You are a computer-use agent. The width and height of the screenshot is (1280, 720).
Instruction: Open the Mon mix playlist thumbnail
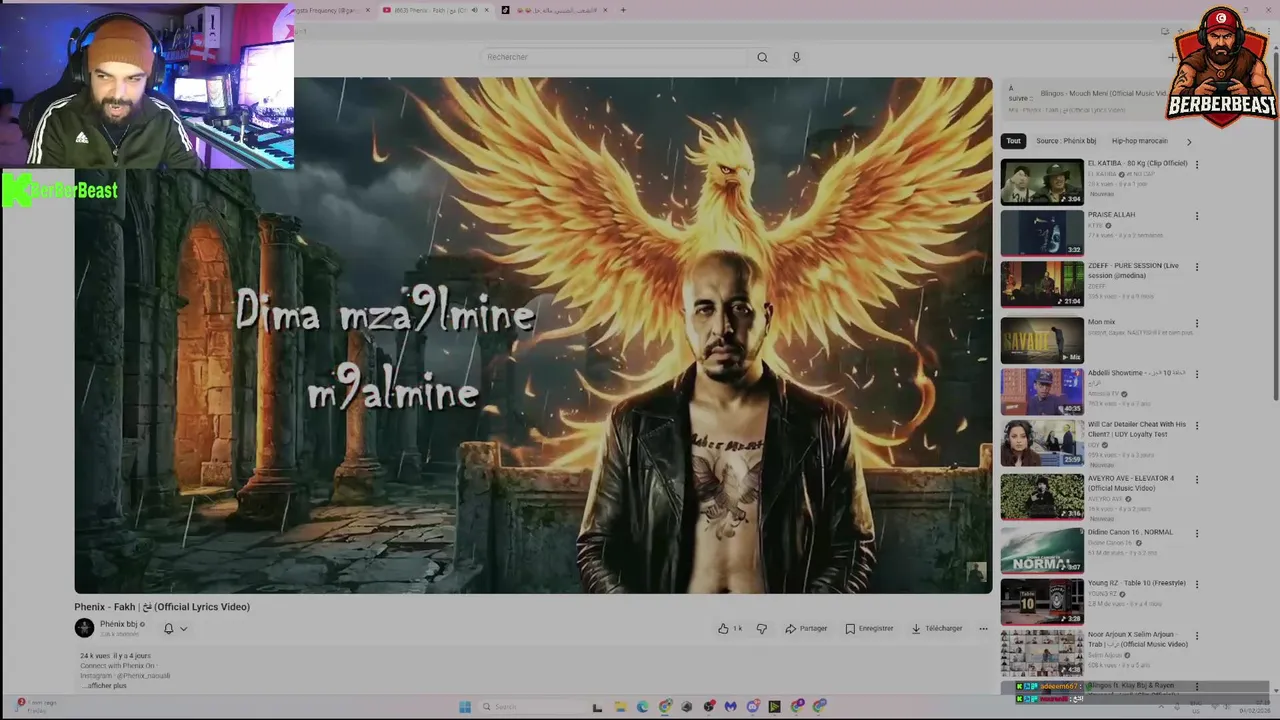1042,341
